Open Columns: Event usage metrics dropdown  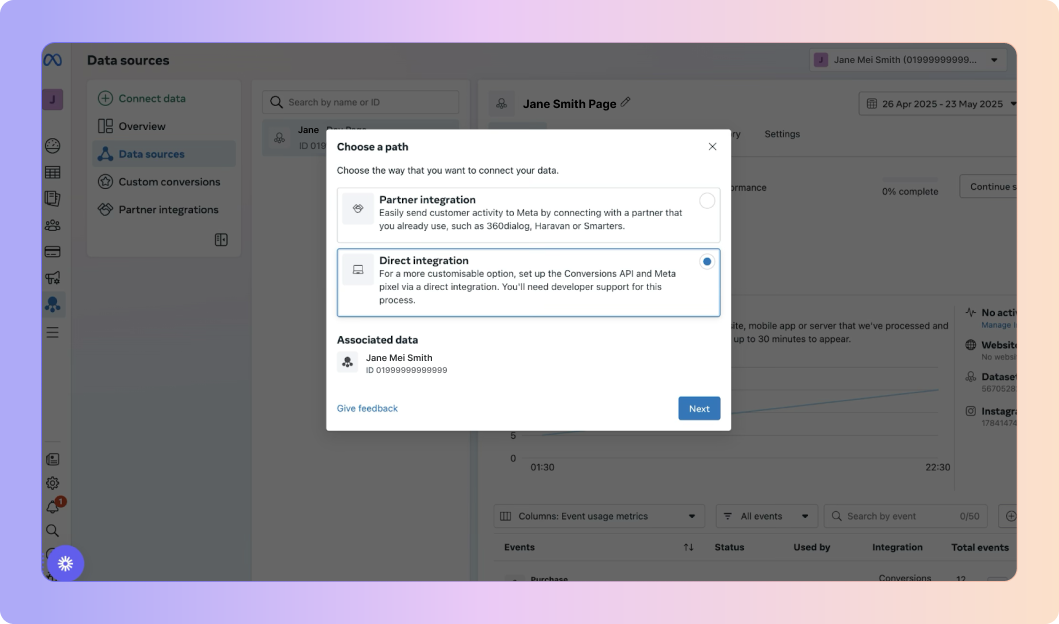click(598, 516)
